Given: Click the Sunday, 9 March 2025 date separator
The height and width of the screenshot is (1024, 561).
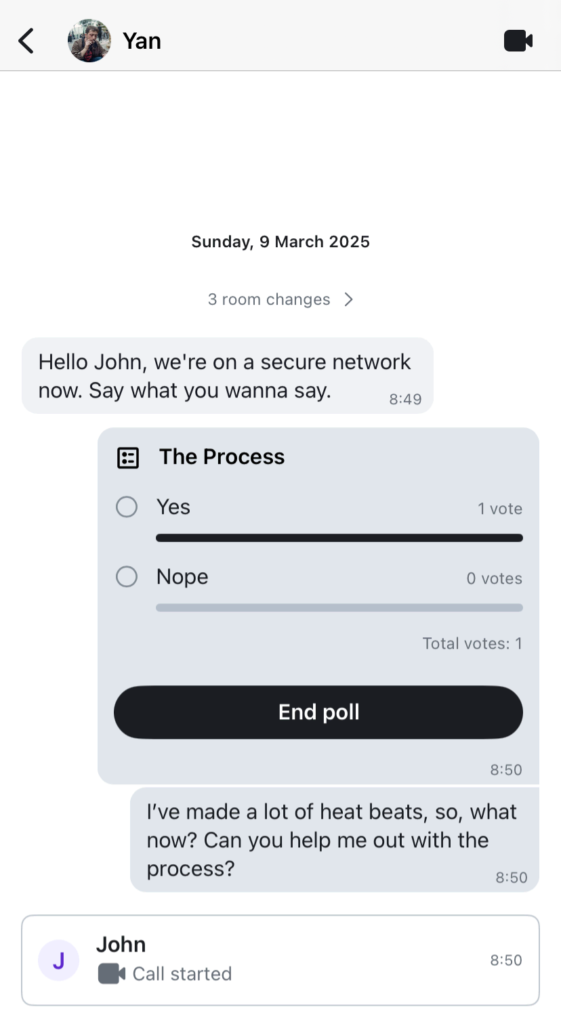Looking at the screenshot, I should [280, 242].
